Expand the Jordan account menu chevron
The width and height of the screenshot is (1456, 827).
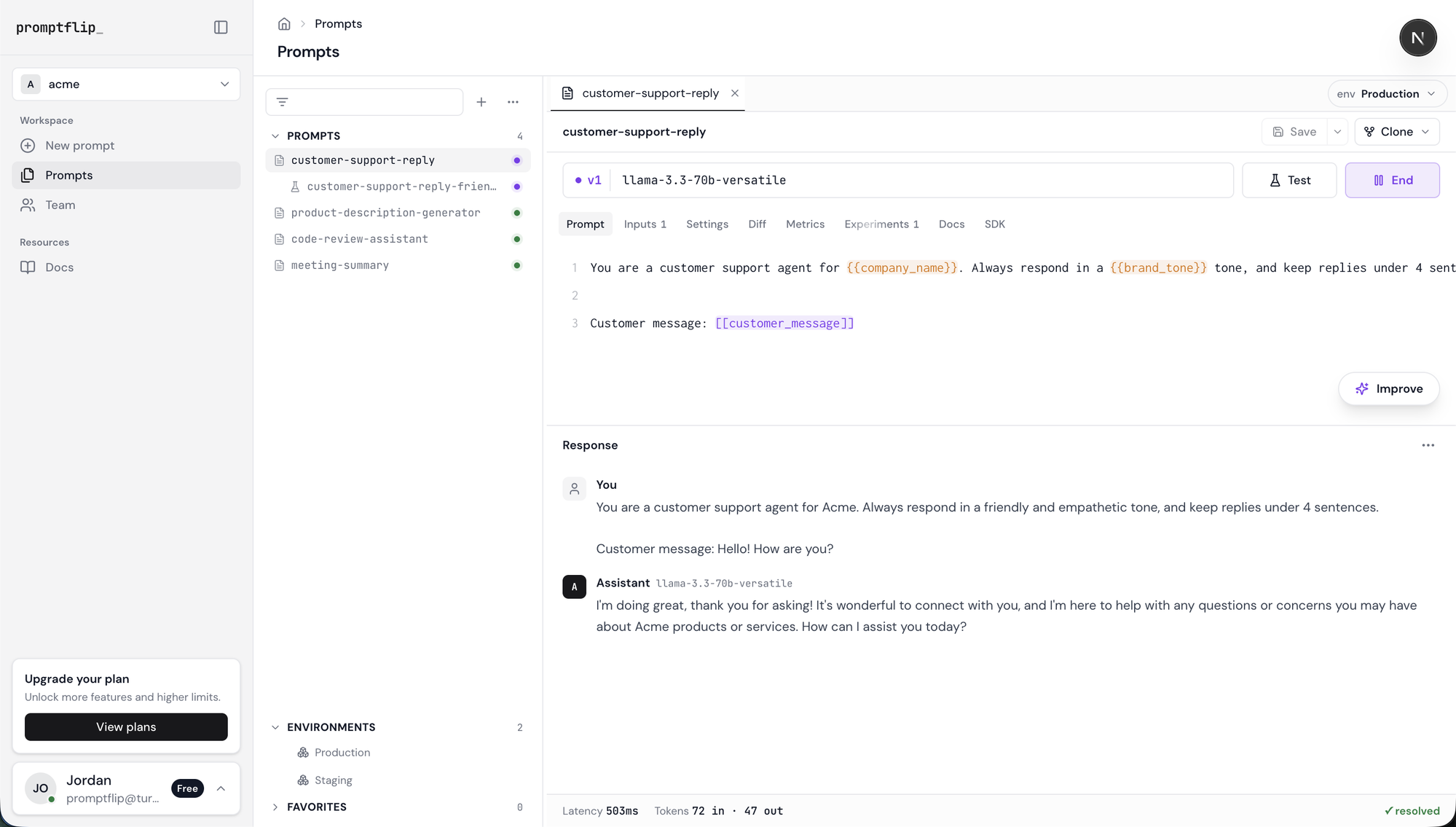221,788
